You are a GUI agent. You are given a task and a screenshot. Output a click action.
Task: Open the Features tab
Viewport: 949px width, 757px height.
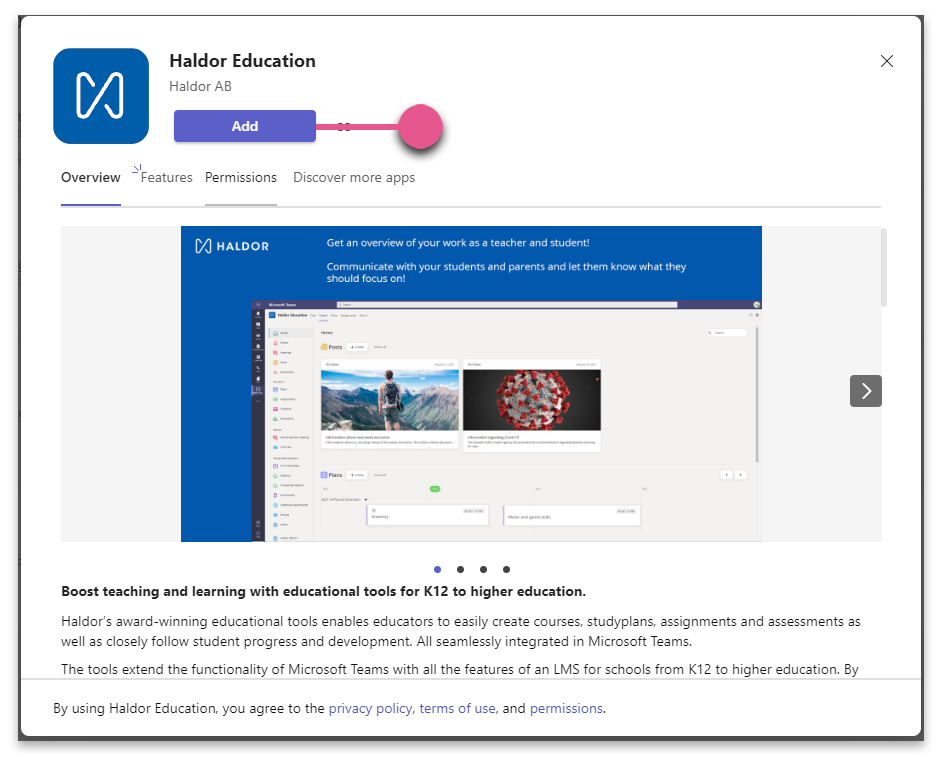(x=166, y=177)
